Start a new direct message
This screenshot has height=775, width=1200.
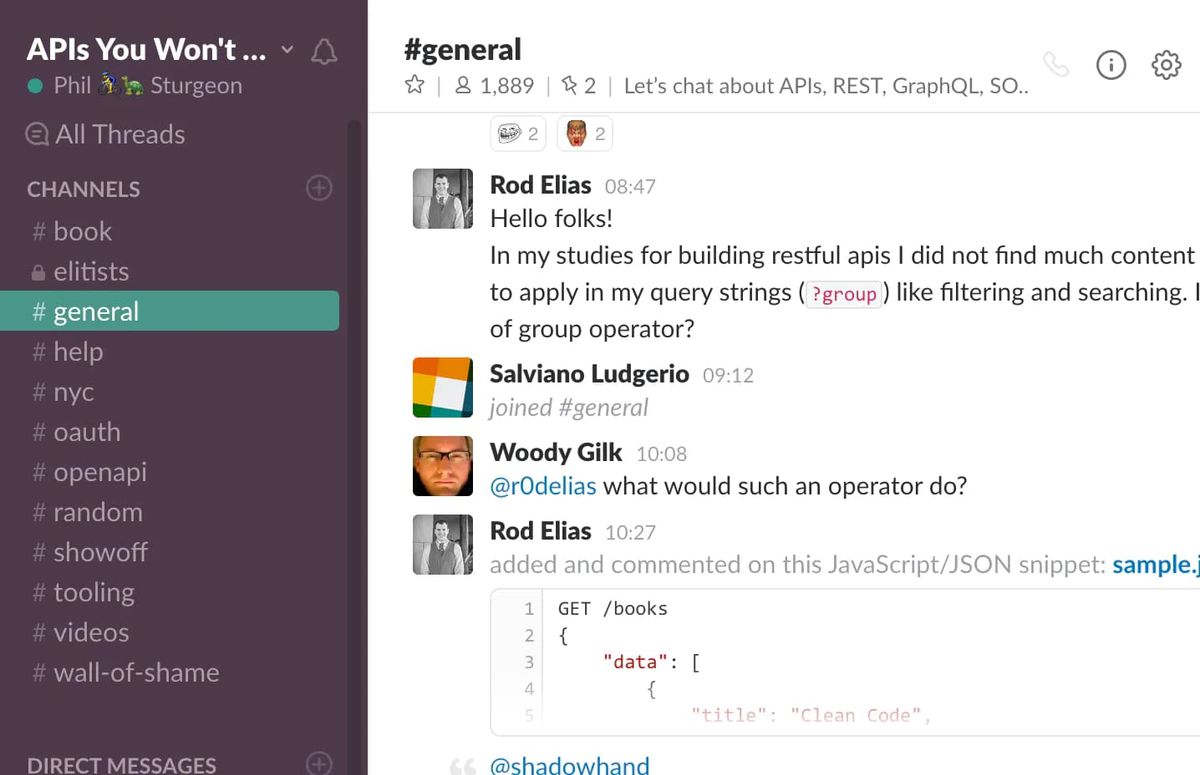(x=318, y=763)
